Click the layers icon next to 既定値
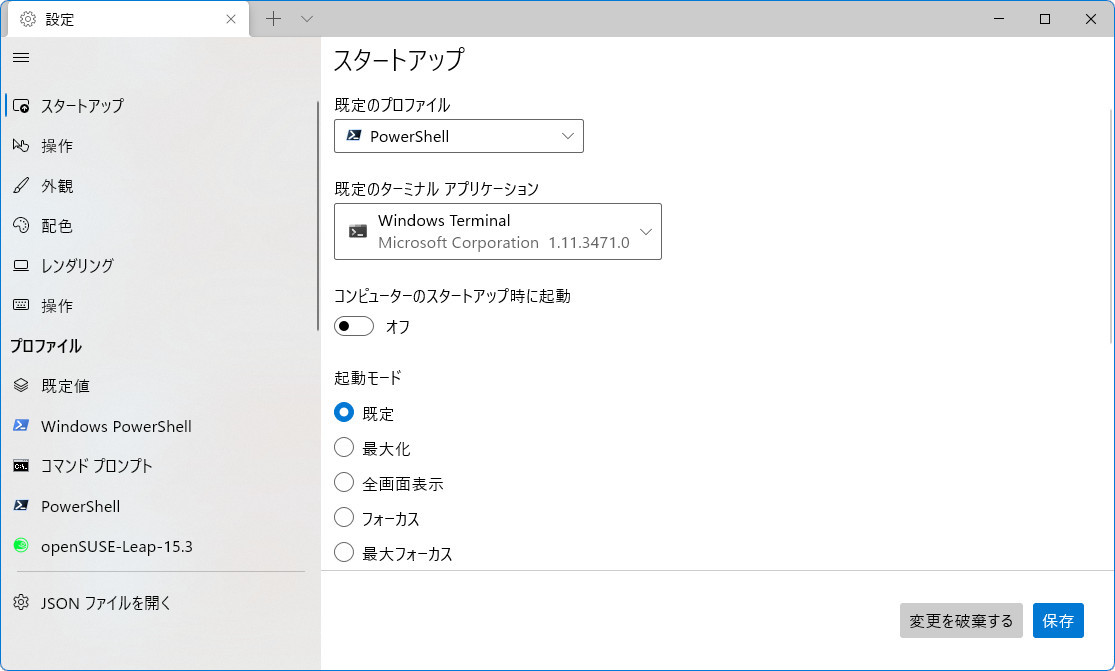The width and height of the screenshot is (1115, 671). pyautogui.click(x=21, y=385)
